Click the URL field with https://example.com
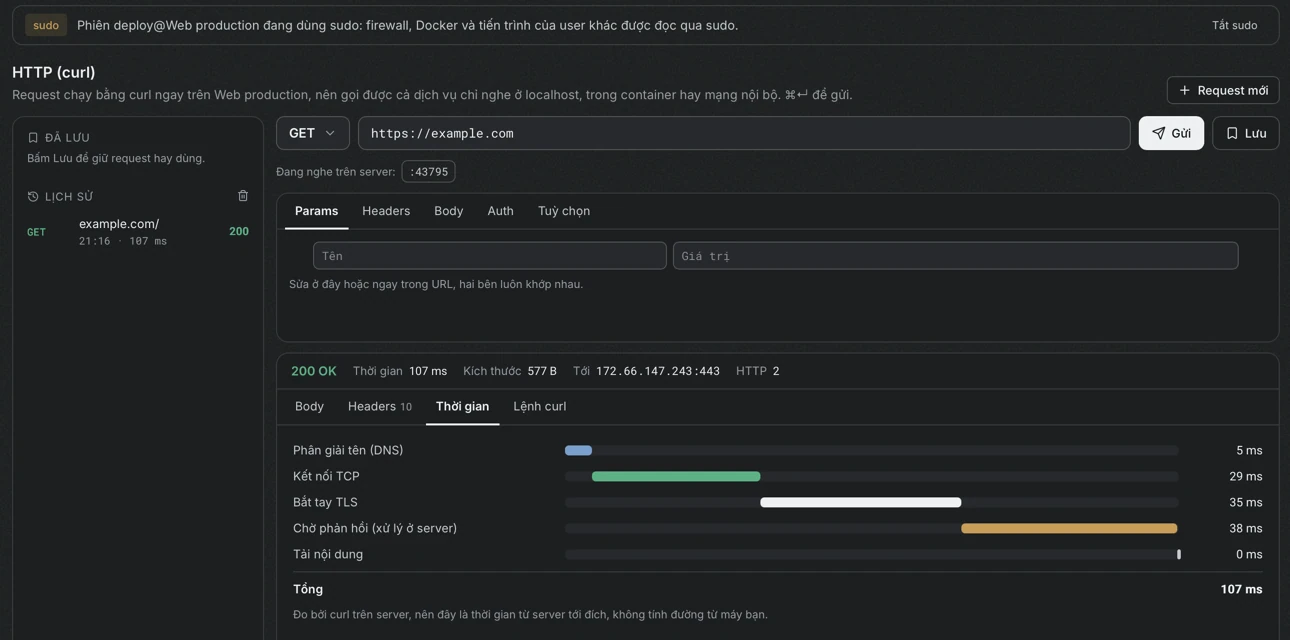The height and width of the screenshot is (640, 1290). click(744, 133)
